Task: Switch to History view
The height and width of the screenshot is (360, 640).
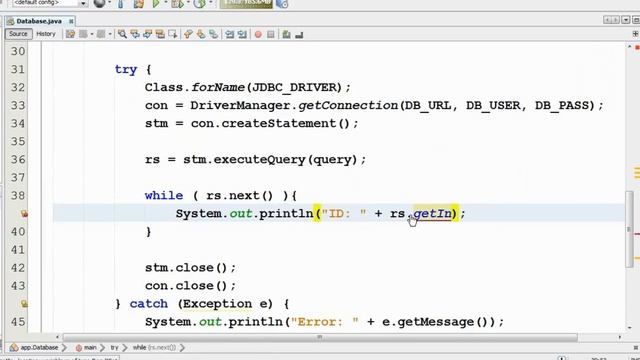Action: point(46,34)
